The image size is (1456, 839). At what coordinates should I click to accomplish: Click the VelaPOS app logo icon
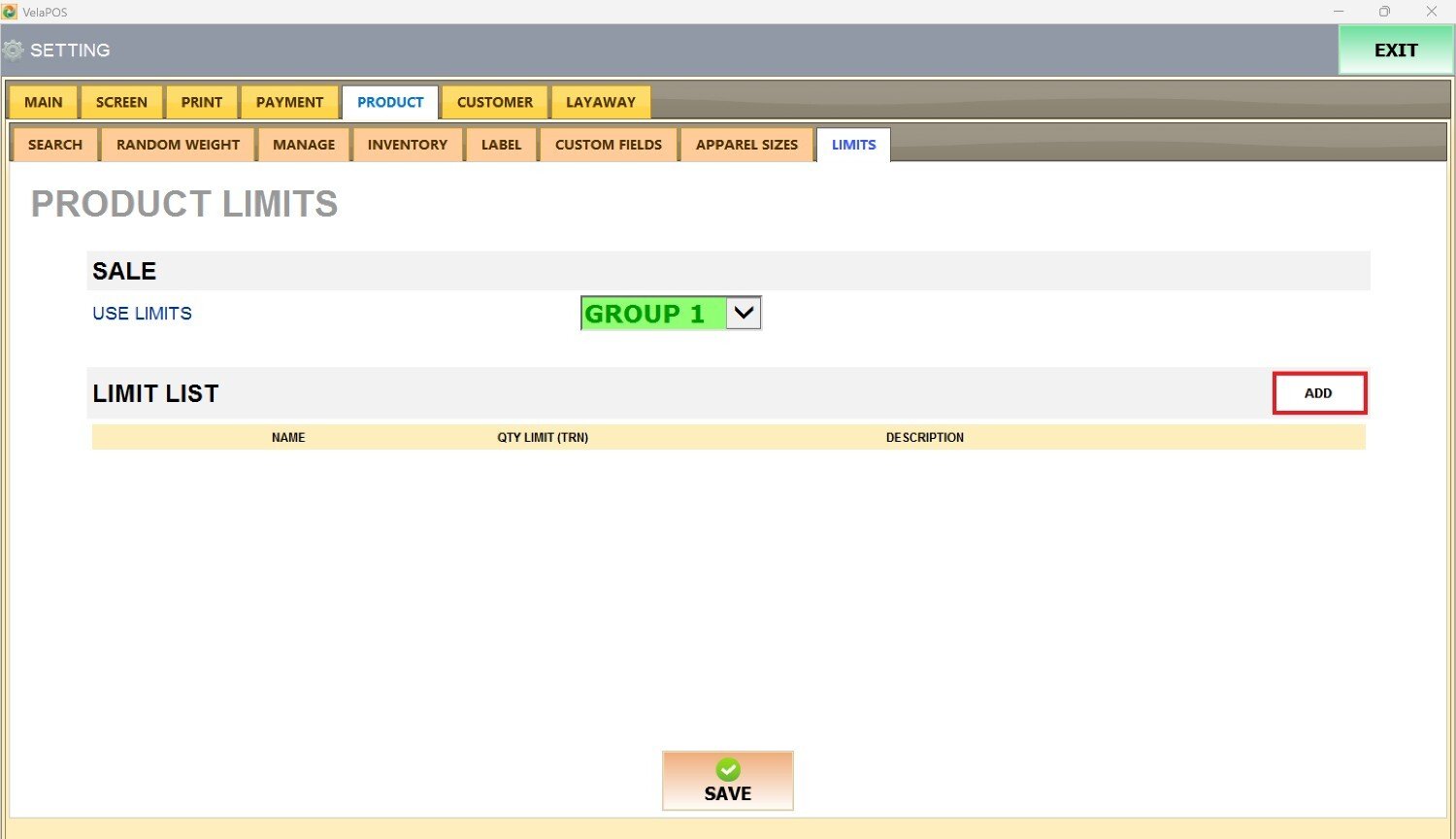click(x=10, y=12)
